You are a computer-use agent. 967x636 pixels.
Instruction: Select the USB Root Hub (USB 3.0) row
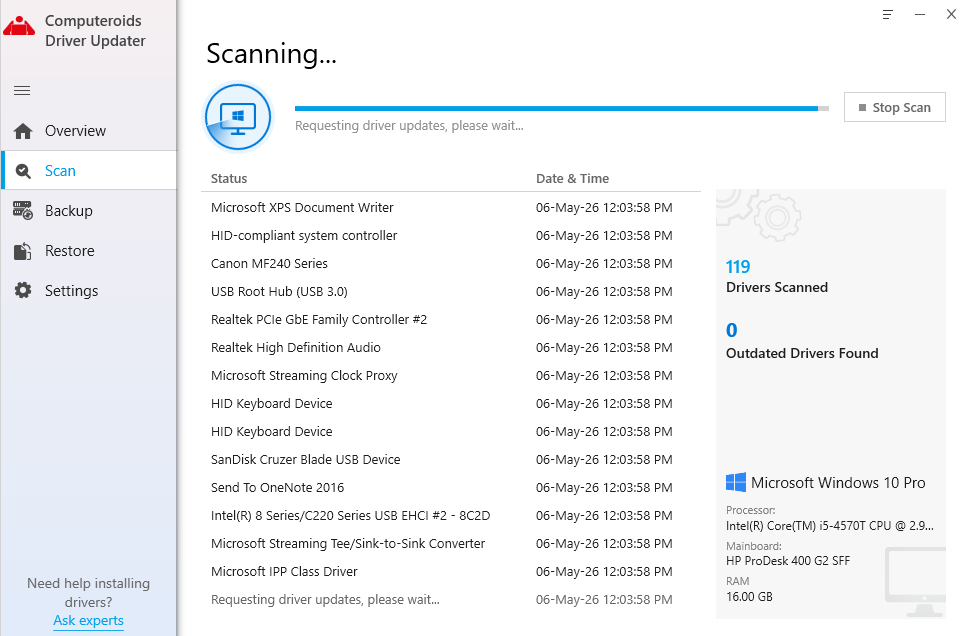(x=451, y=292)
